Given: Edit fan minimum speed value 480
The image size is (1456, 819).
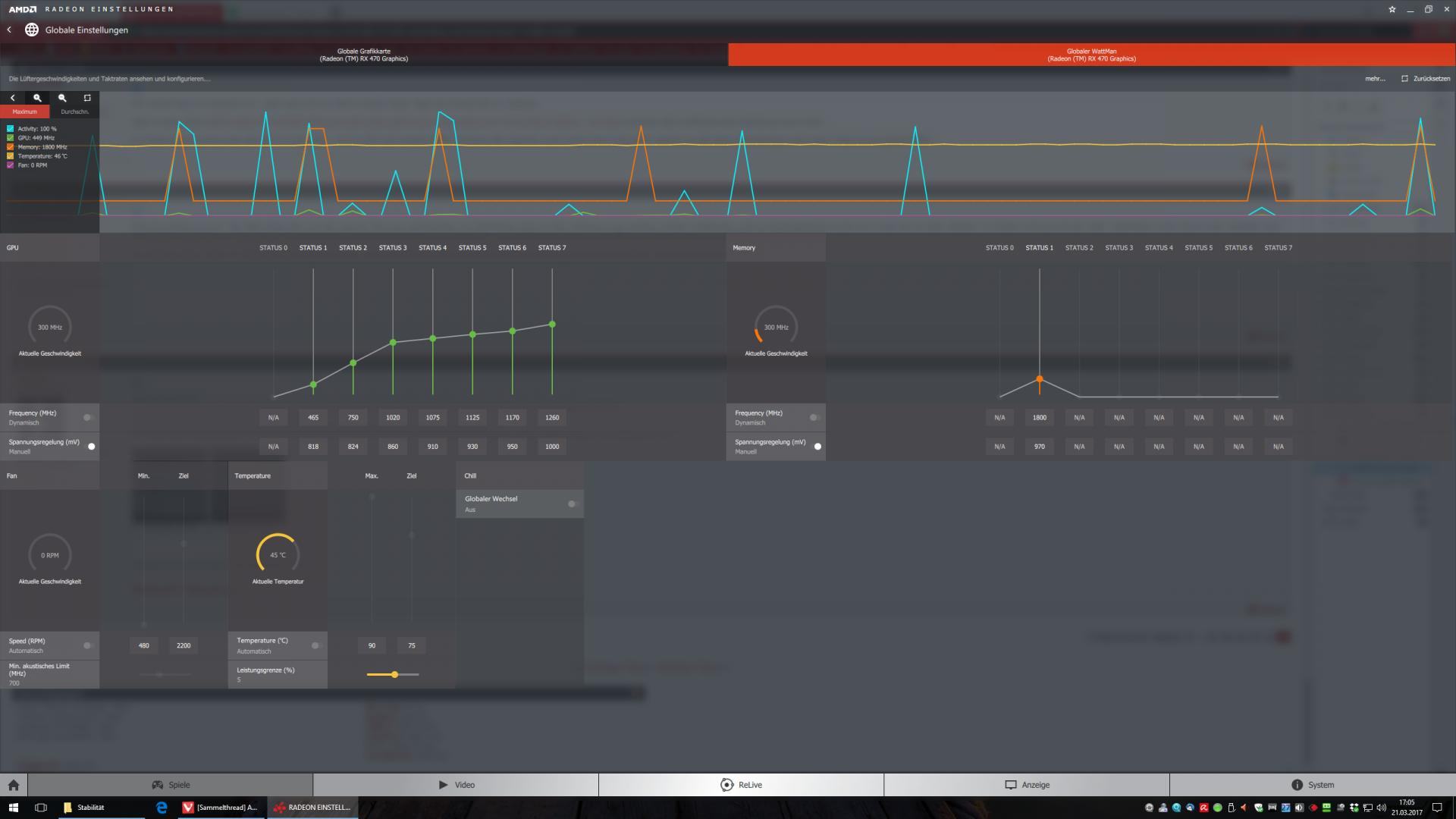Looking at the screenshot, I should pyautogui.click(x=144, y=645).
